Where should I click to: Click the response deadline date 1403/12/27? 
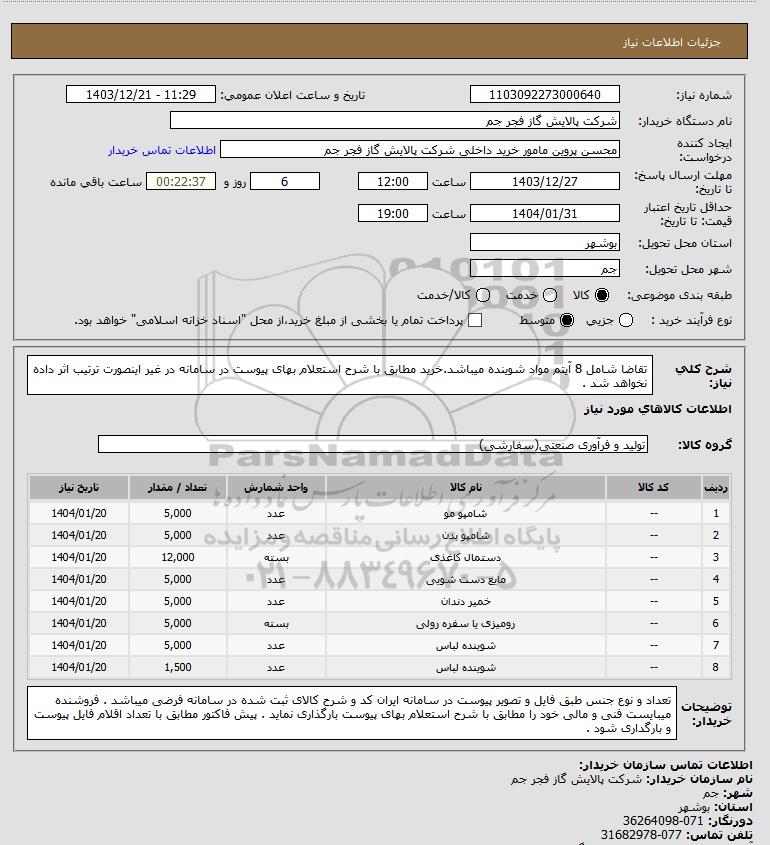(x=545, y=181)
